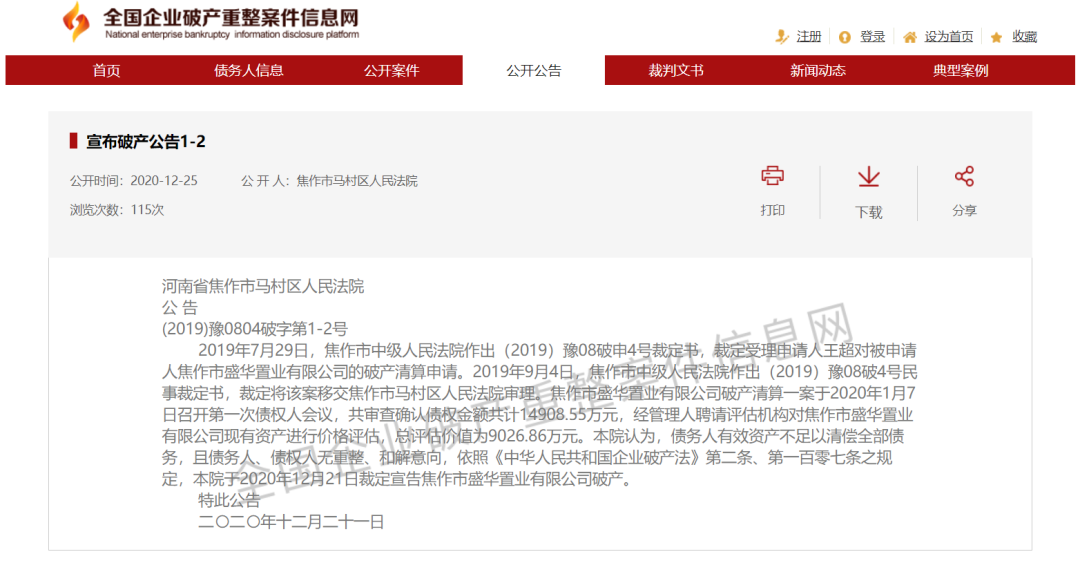Switch to the 公开案件 tab
The width and height of the screenshot is (1080, 563).
[391, 70]
